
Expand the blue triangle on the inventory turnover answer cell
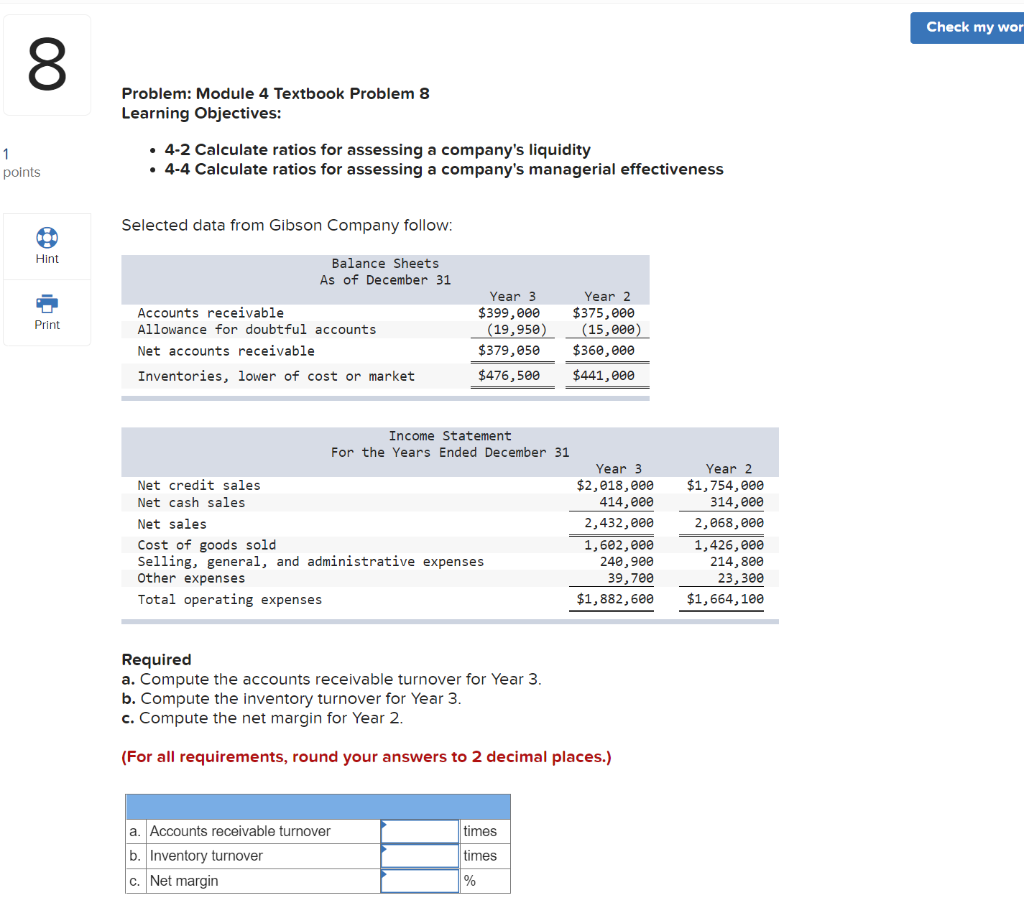(382, 849)
